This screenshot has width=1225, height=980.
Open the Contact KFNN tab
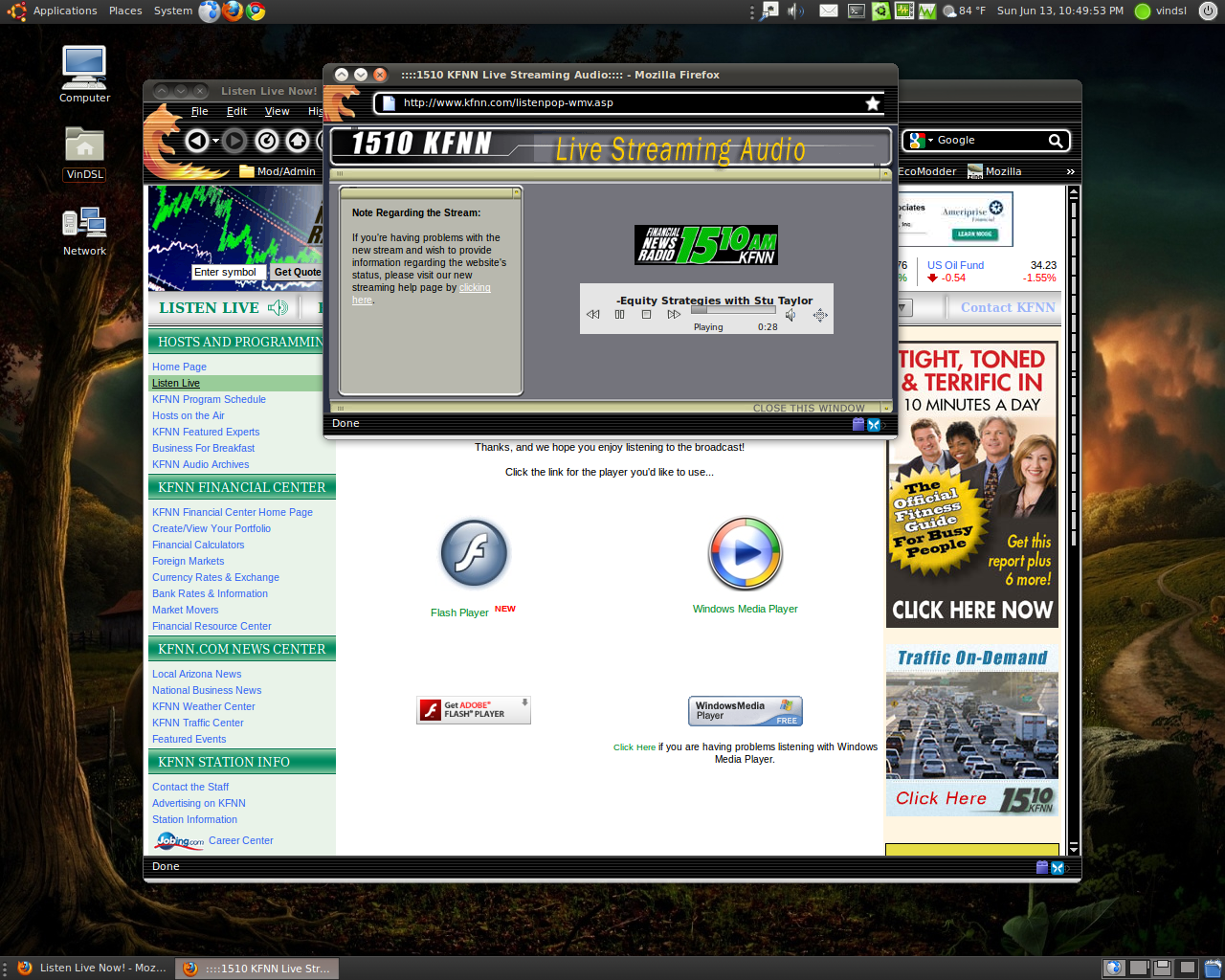[1008, 307]
